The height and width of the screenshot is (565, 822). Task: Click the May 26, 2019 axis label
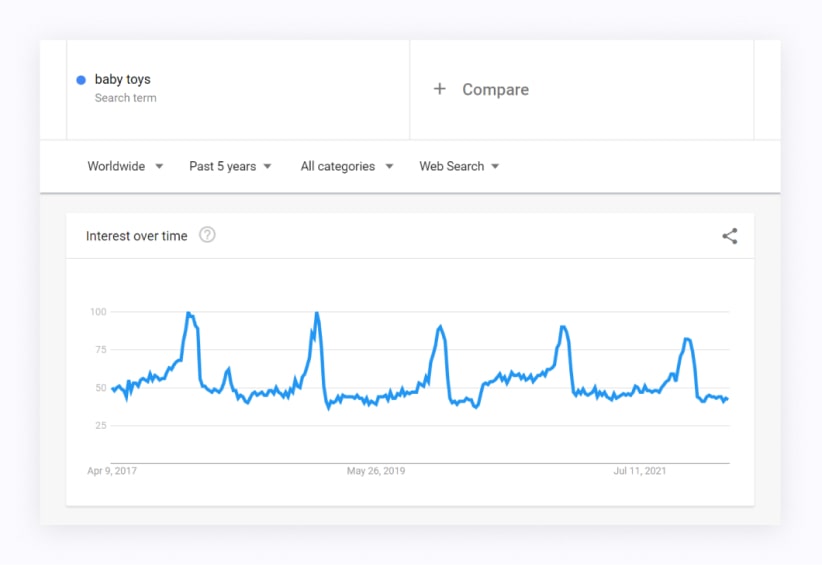click(375, 470)
